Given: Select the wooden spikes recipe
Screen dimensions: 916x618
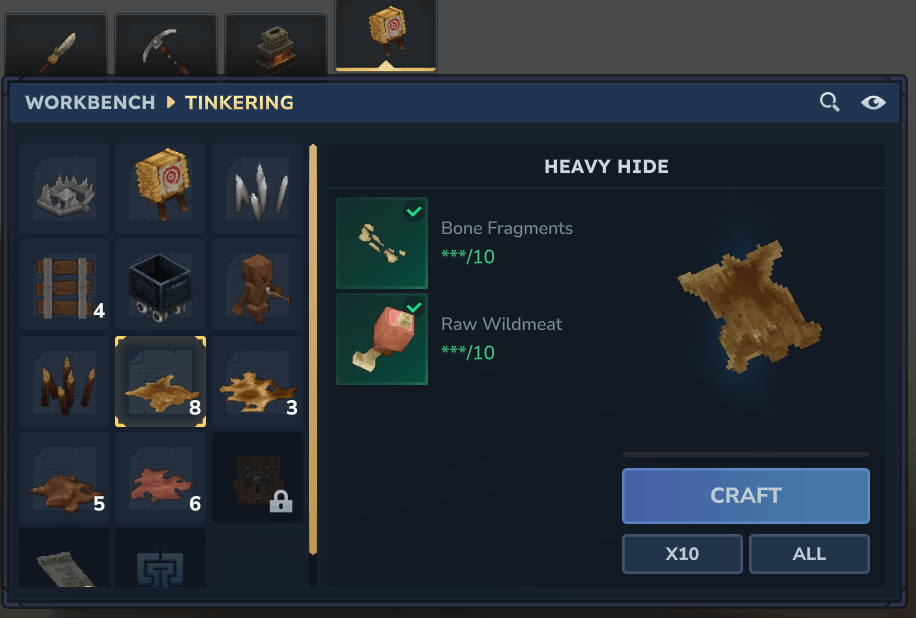Looking at the screenshot, I should 64,381.
